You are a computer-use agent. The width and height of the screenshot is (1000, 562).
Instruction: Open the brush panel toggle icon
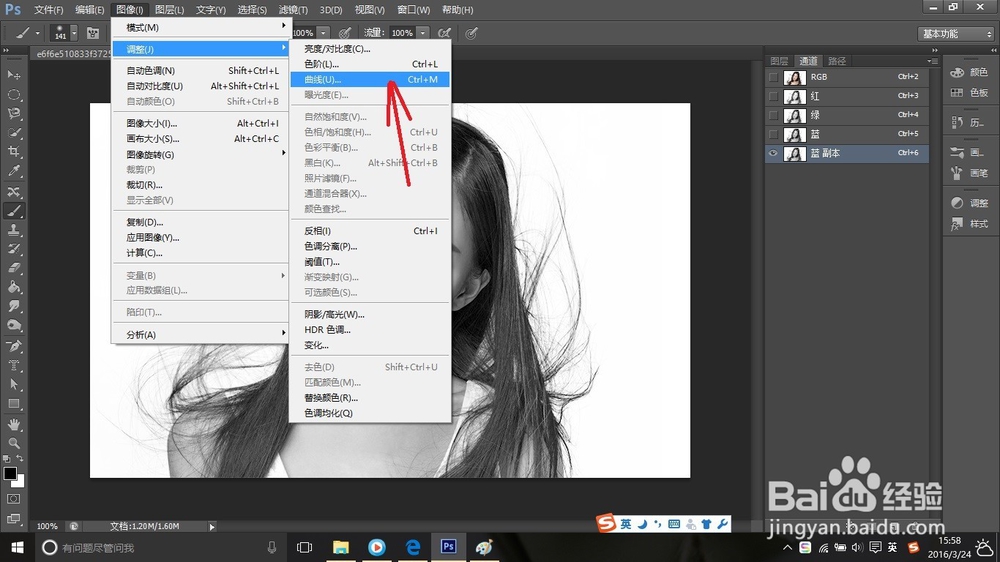92,33
